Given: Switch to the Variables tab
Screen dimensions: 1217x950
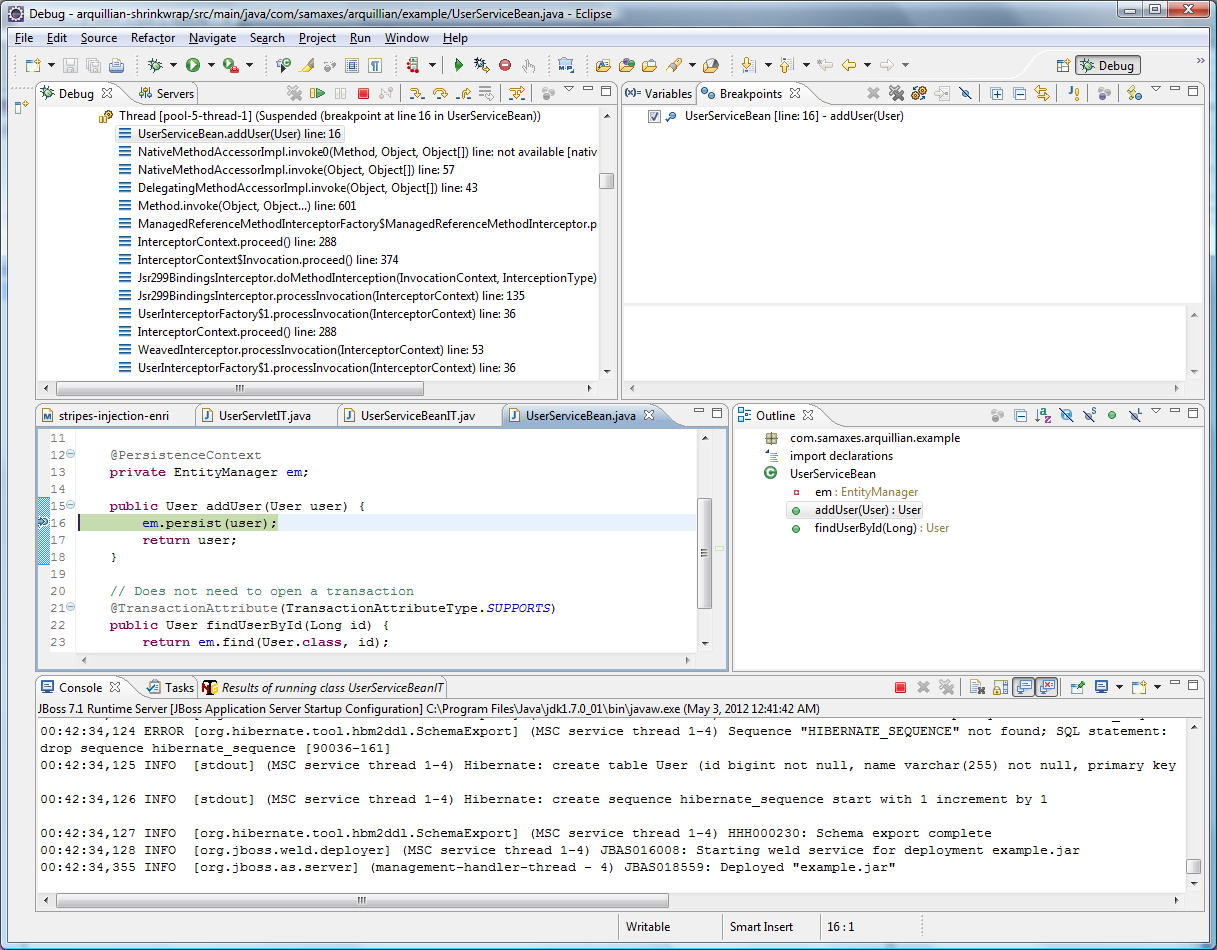Looking at the screenshot, I should pos(659,94).
